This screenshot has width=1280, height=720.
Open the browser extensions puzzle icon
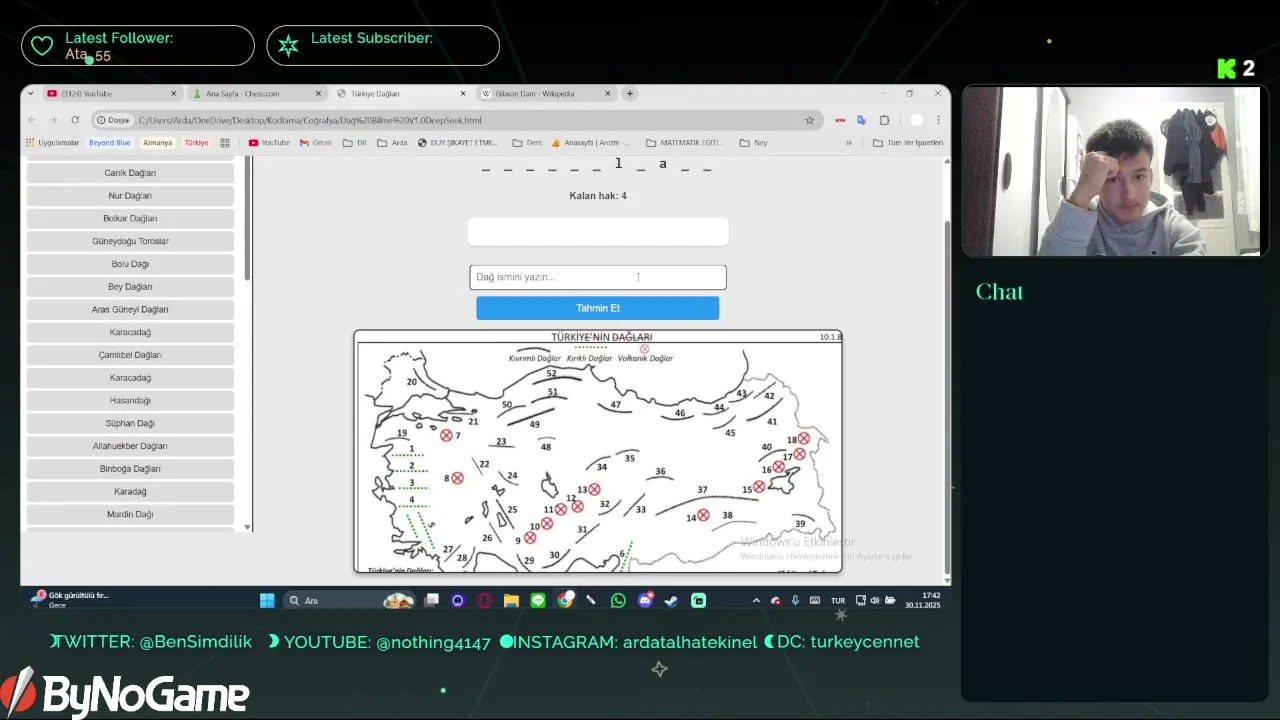[884, 120]
